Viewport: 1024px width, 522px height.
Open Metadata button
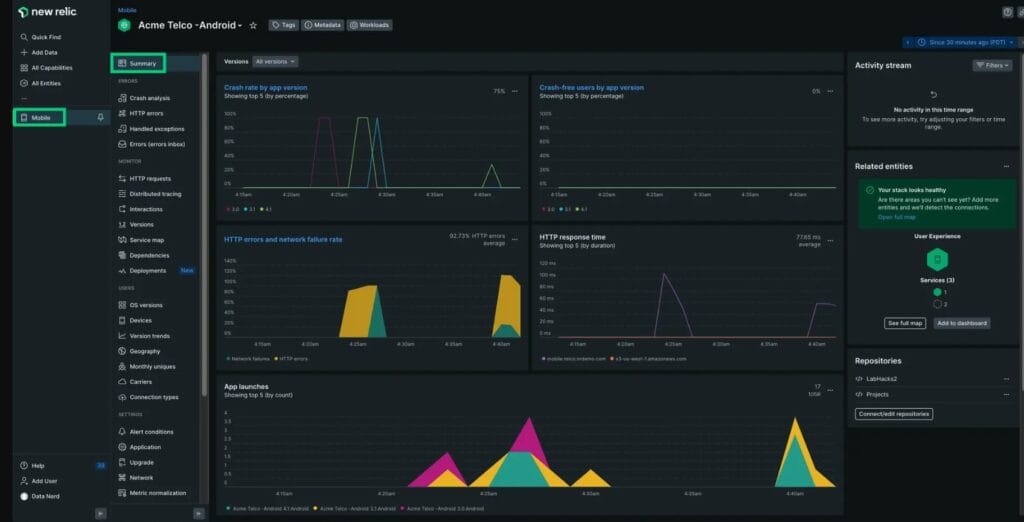click(x=323, y=25)
